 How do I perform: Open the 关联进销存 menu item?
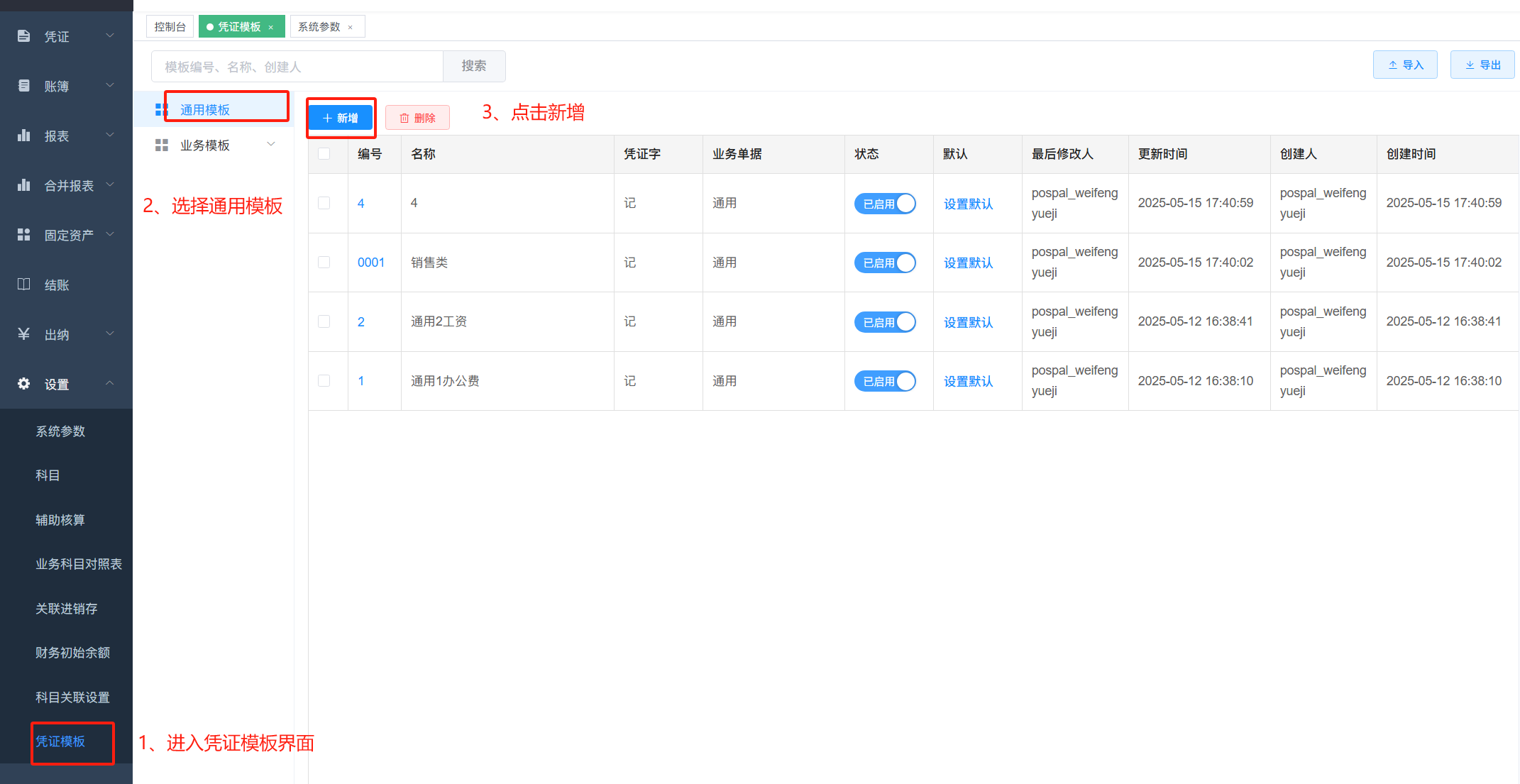coord(67,609)
